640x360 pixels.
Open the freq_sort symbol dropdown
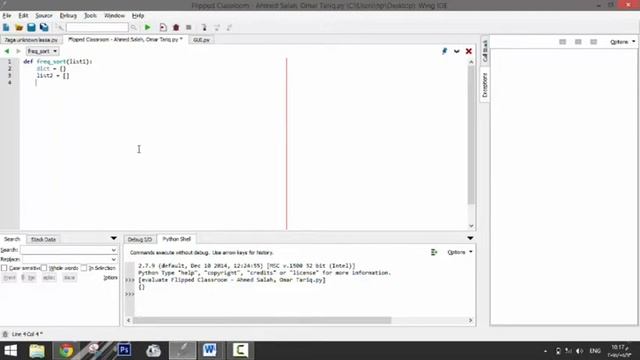coord(42,51)
